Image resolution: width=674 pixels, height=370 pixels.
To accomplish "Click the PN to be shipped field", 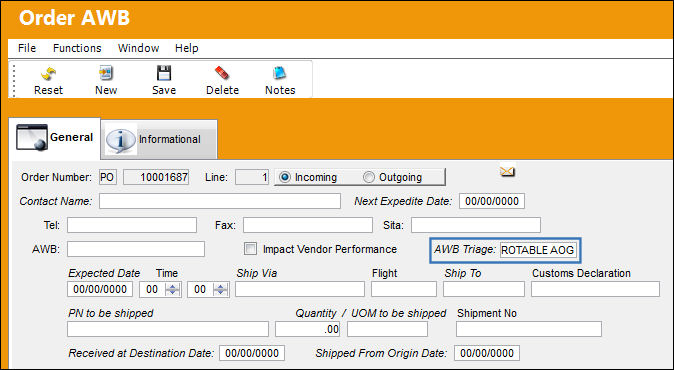I will (x=168, y=329).
